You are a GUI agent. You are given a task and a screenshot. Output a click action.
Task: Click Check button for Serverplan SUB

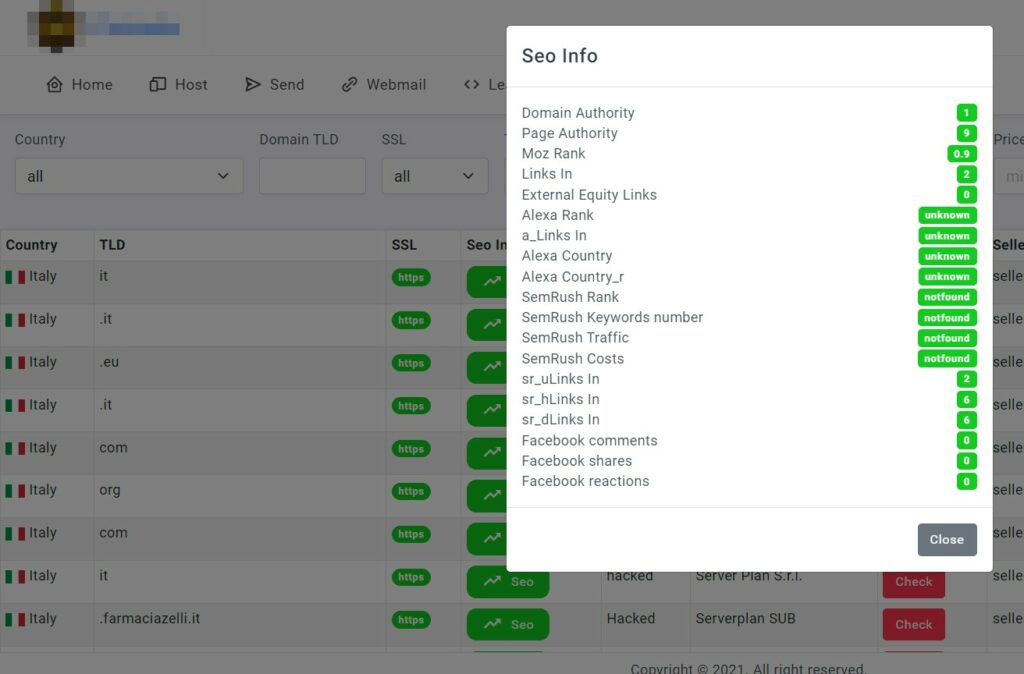click(913, 624)
